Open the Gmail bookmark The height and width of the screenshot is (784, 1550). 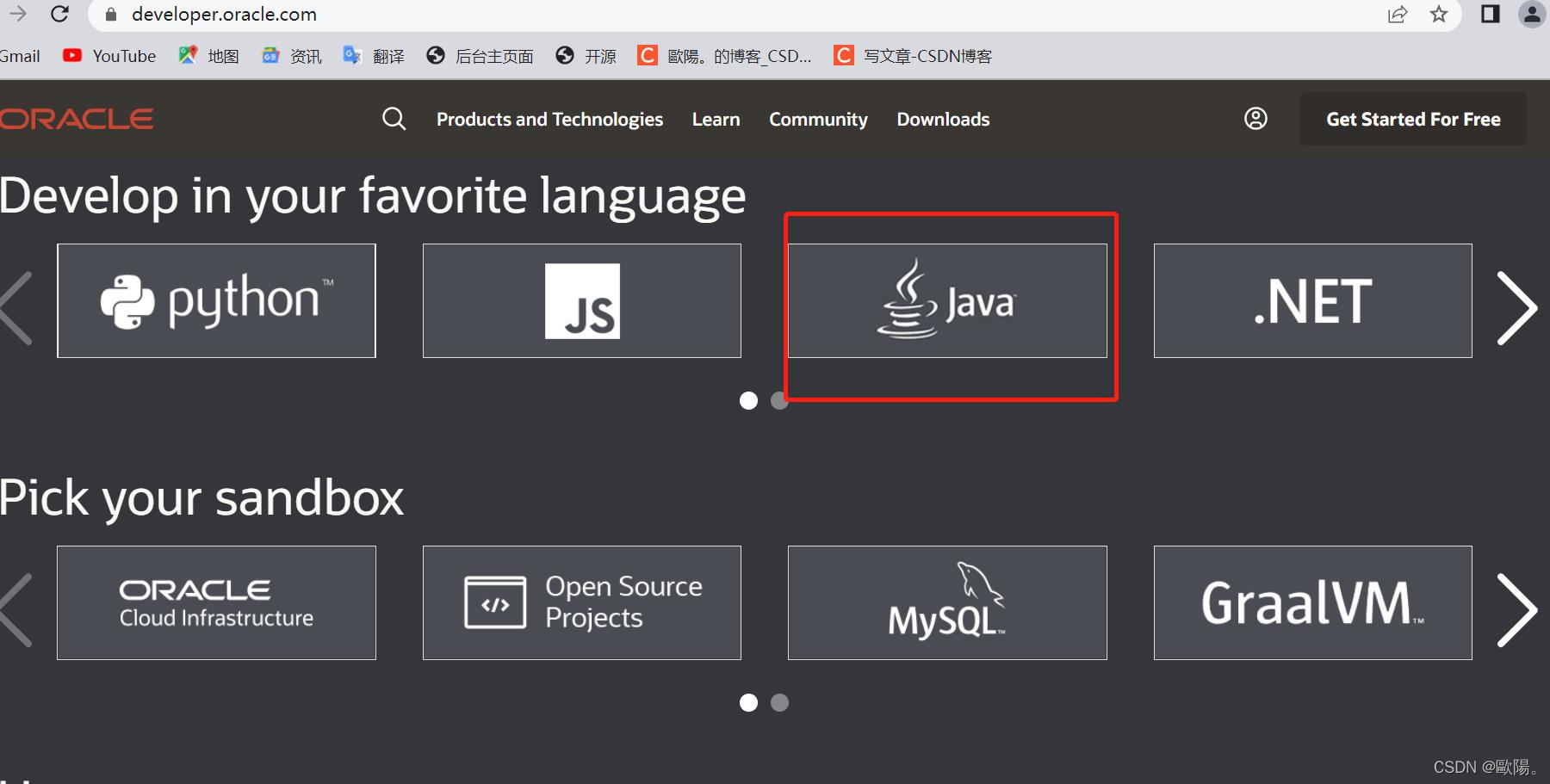point(20,56)
